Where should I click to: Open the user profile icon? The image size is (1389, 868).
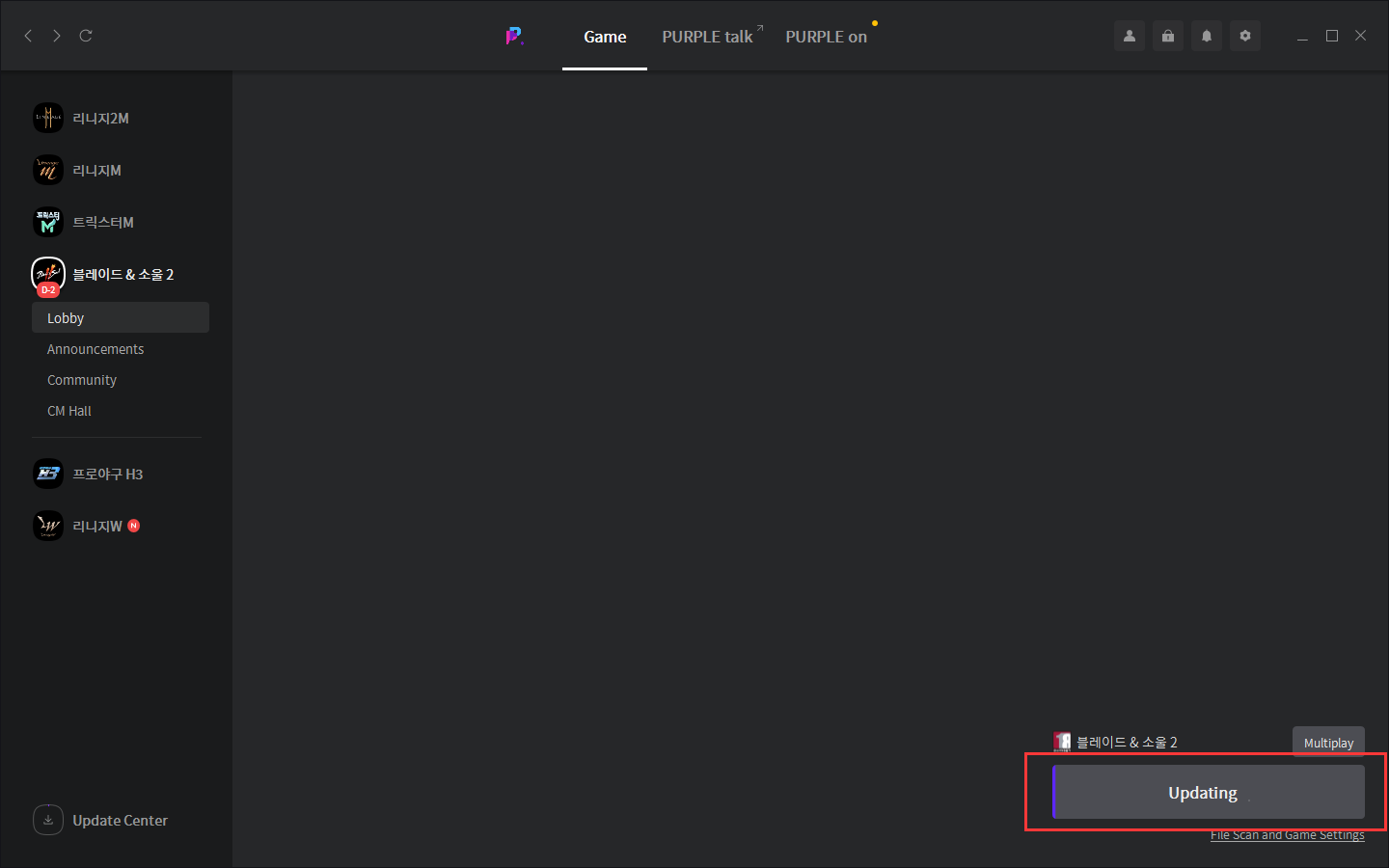click(x=1130, y=36)
